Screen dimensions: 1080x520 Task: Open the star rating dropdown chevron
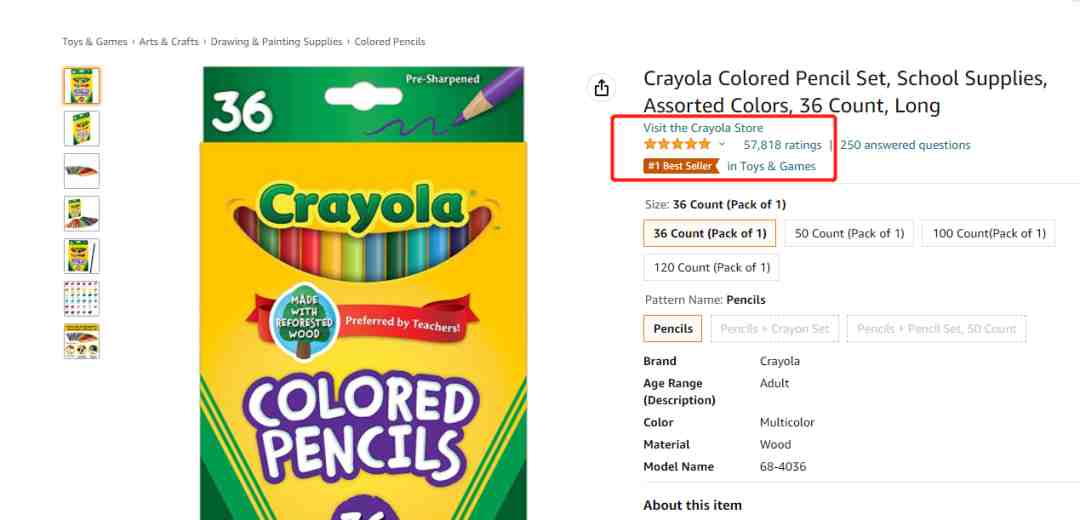tap(722, 145)
